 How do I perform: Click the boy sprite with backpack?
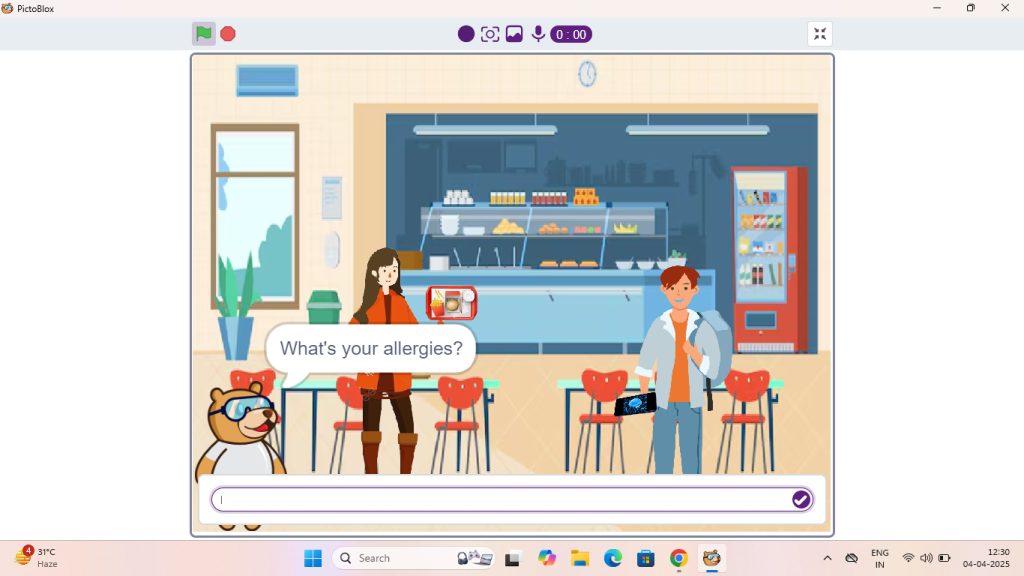pos(681,370)
